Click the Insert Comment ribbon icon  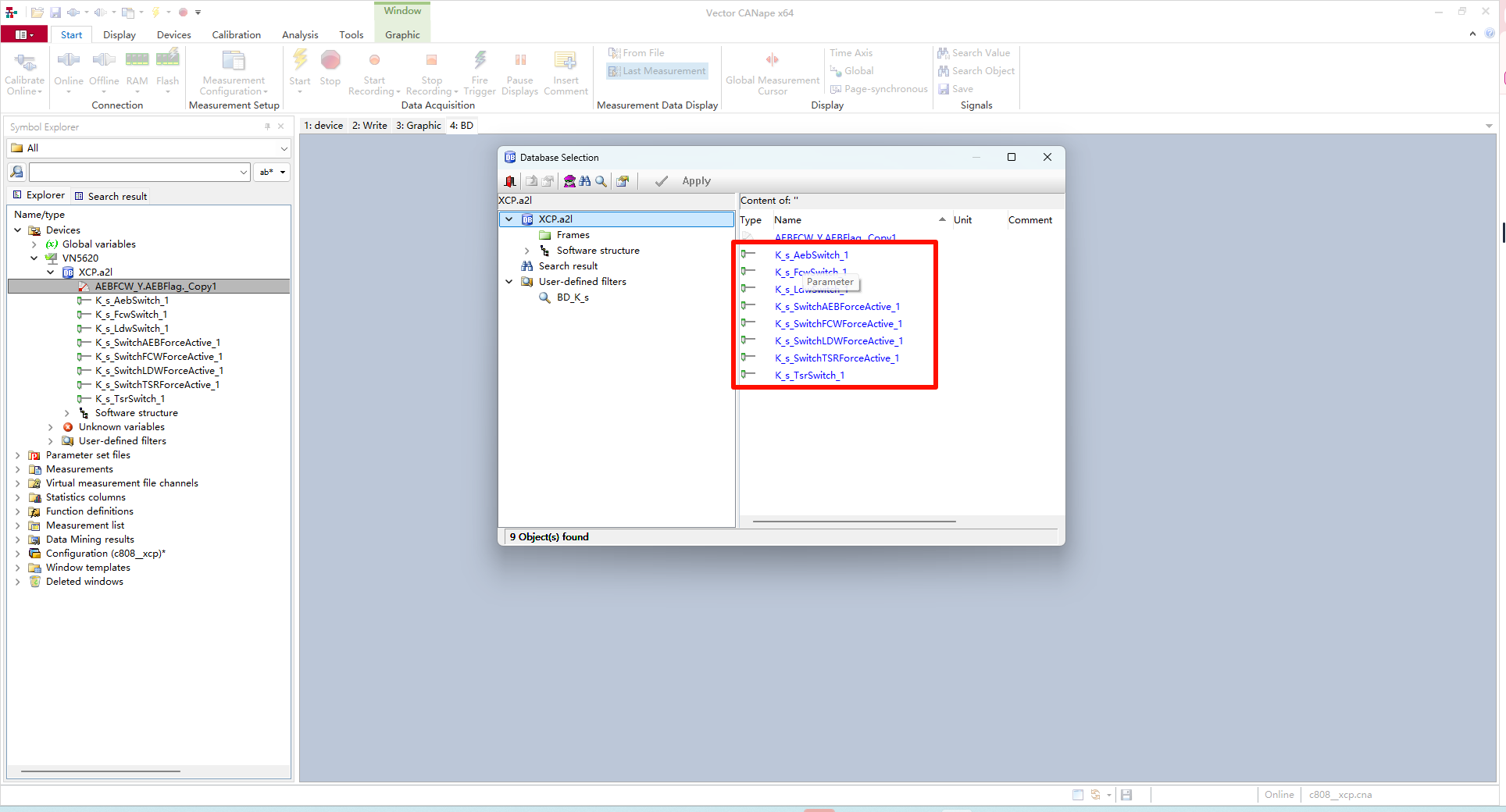[566, 62]
